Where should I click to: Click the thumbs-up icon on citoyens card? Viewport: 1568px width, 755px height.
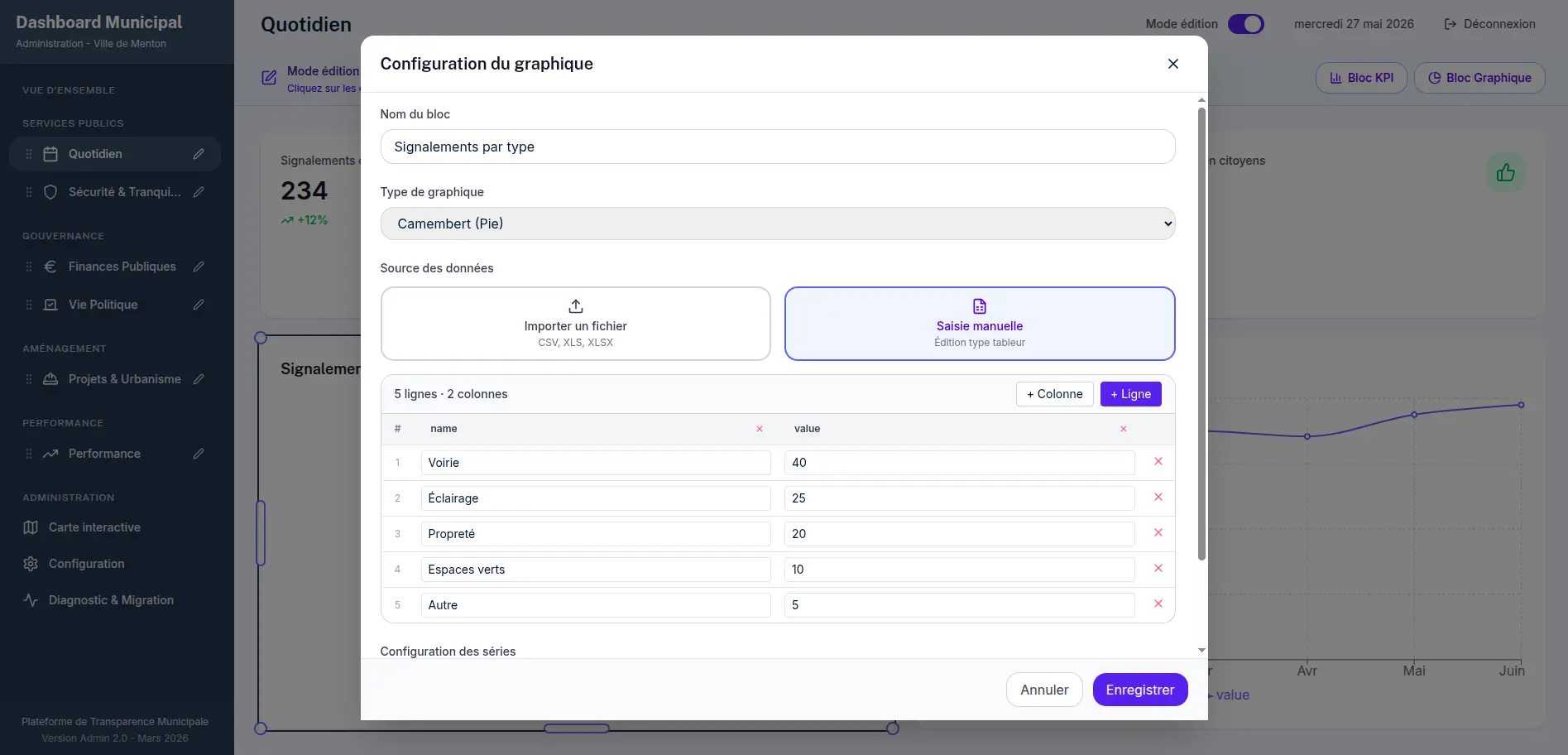(1505, 172)
